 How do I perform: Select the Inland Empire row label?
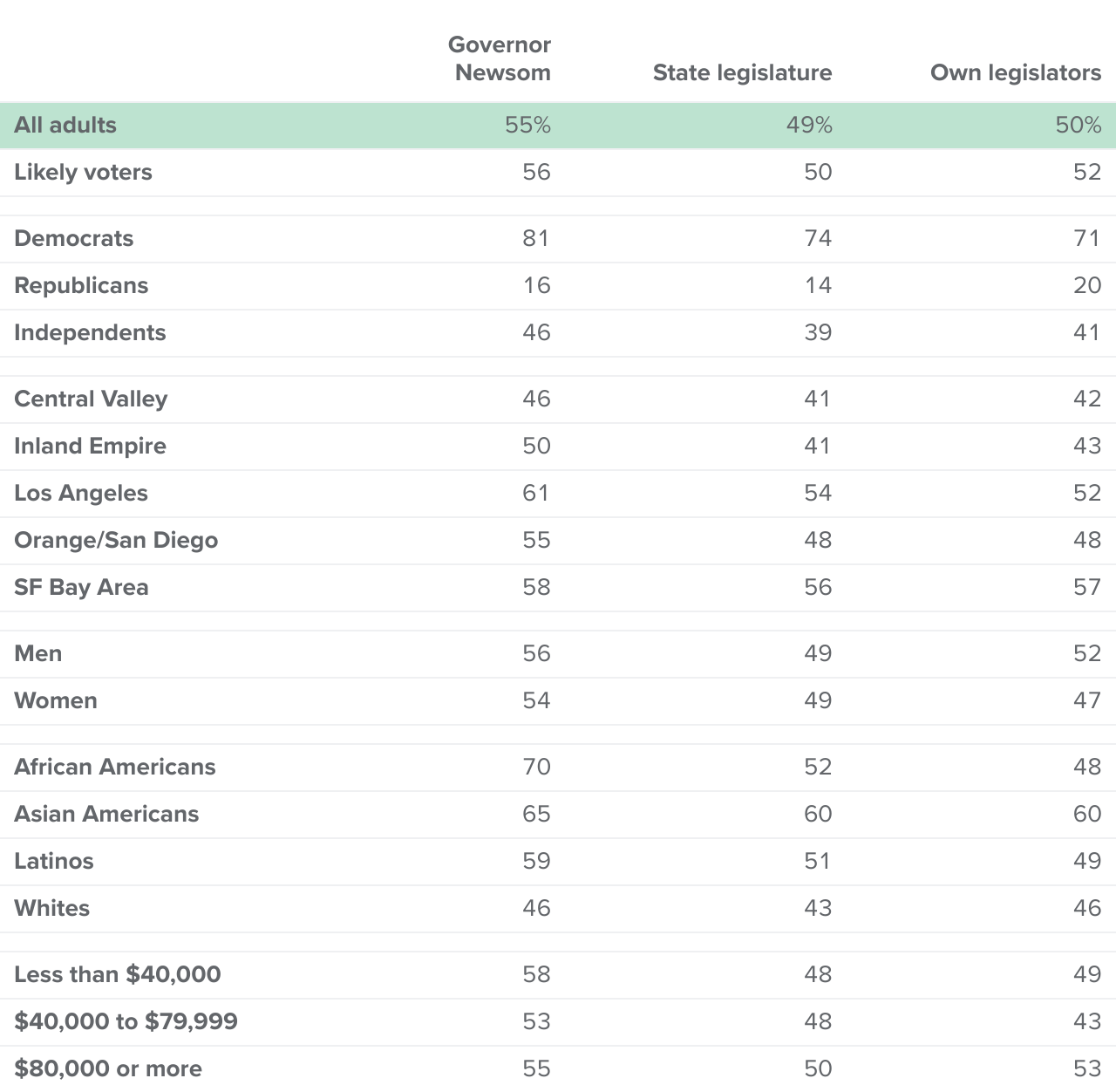point(90,446)
